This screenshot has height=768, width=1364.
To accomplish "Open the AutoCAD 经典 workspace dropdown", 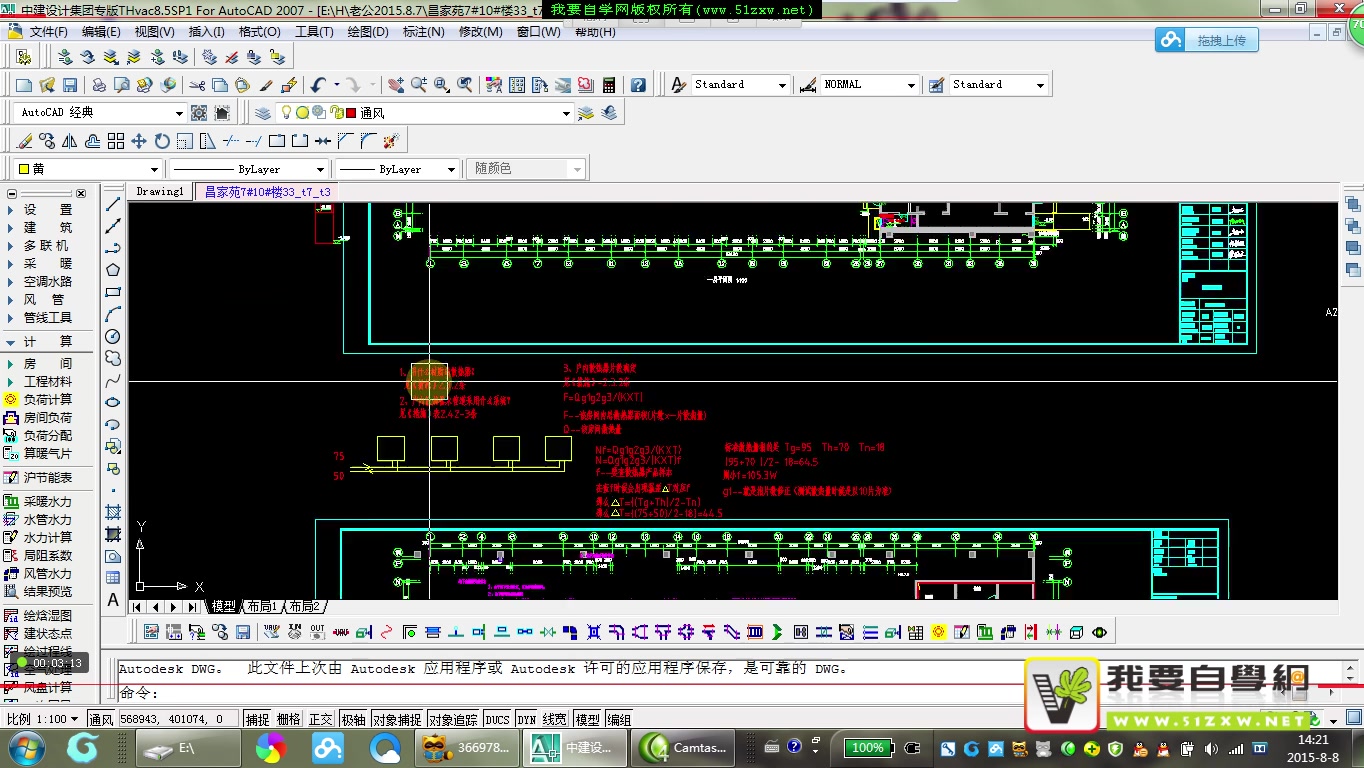I will [x=179, y=113].
